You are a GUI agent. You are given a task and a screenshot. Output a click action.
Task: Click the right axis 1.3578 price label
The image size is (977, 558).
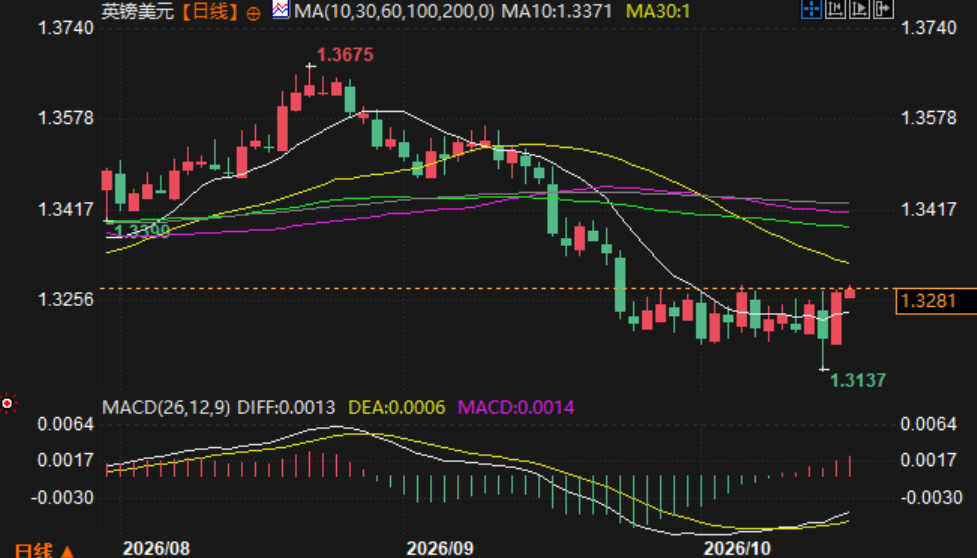(x=928, y=118)
